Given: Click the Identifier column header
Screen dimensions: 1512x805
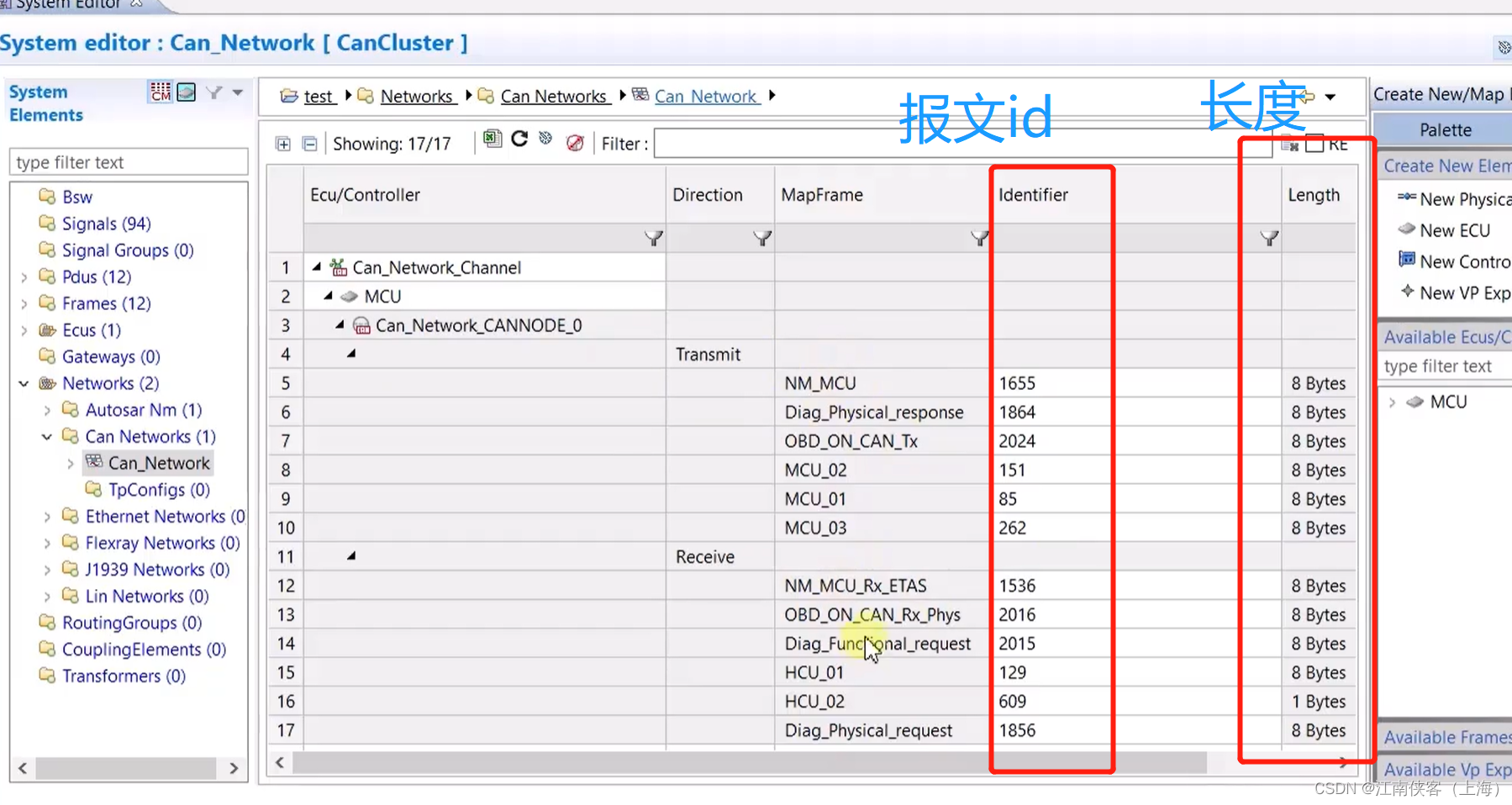Looking at the screenshot, I should coord(1033,195).
